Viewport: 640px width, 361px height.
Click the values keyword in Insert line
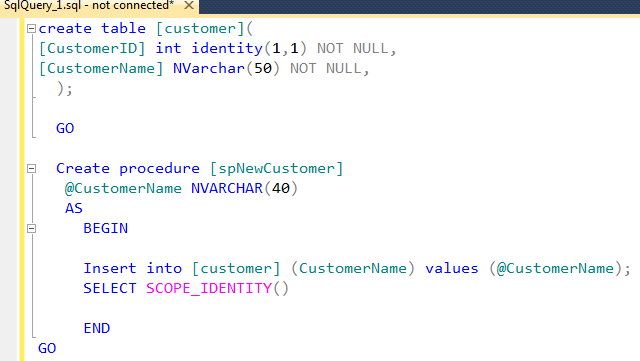click(451, 268)
